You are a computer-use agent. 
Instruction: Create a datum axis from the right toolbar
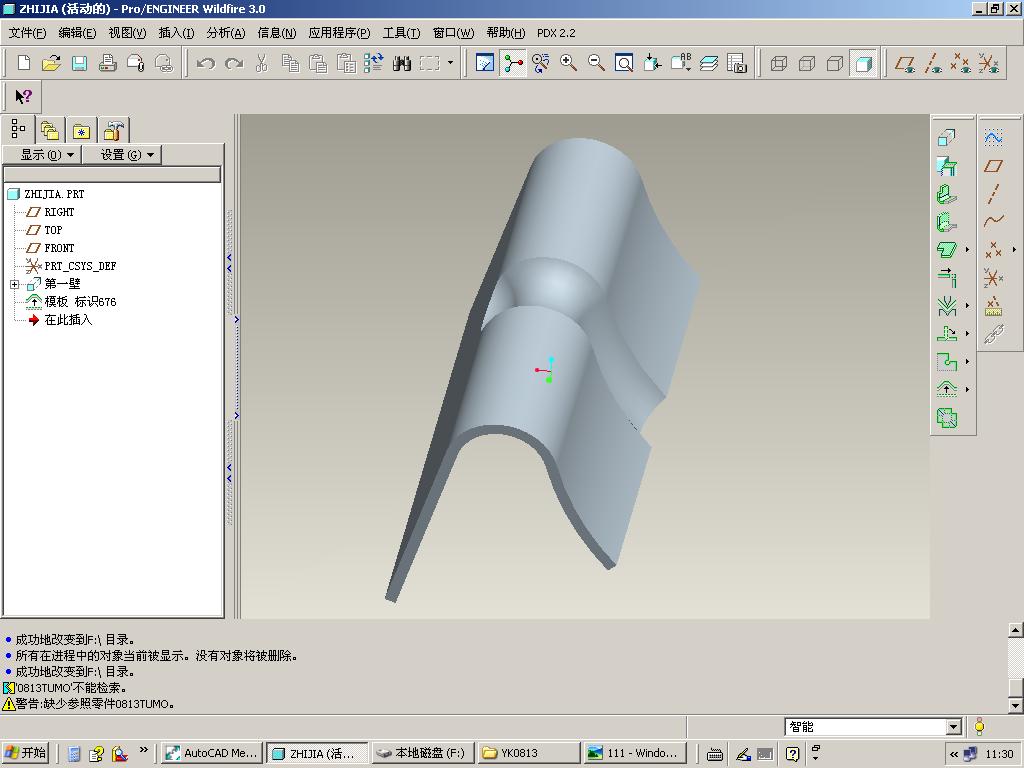[x=993, y=194]
